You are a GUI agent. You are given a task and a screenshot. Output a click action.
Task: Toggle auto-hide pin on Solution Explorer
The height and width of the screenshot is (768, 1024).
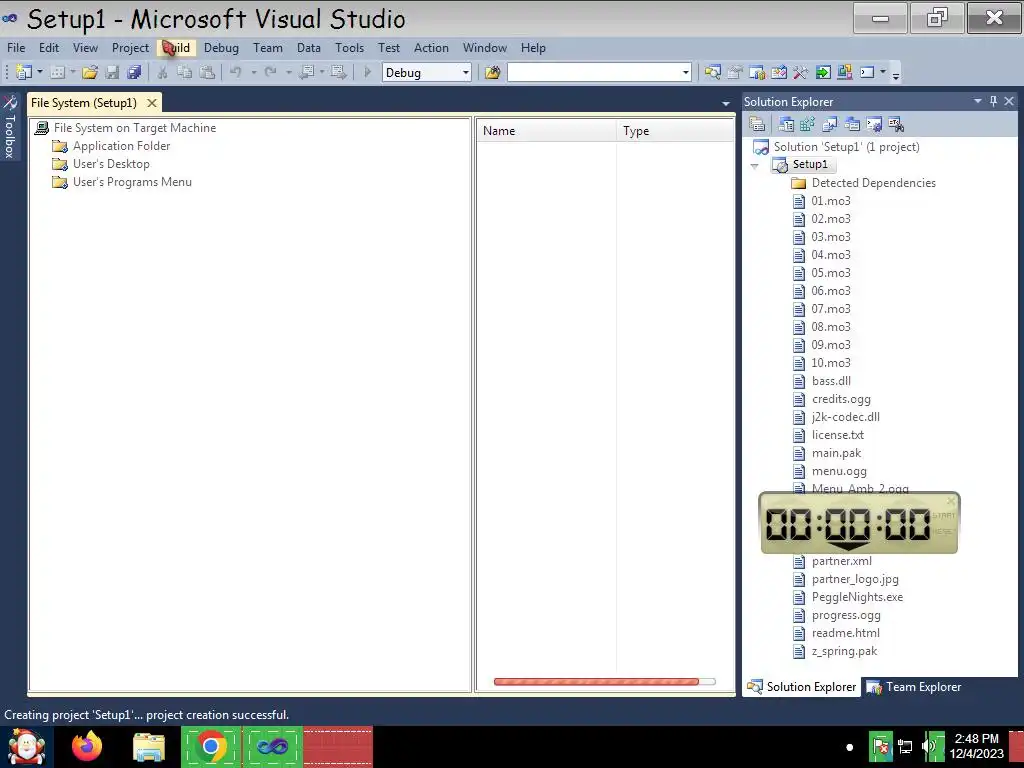click(x=993, y=101)
